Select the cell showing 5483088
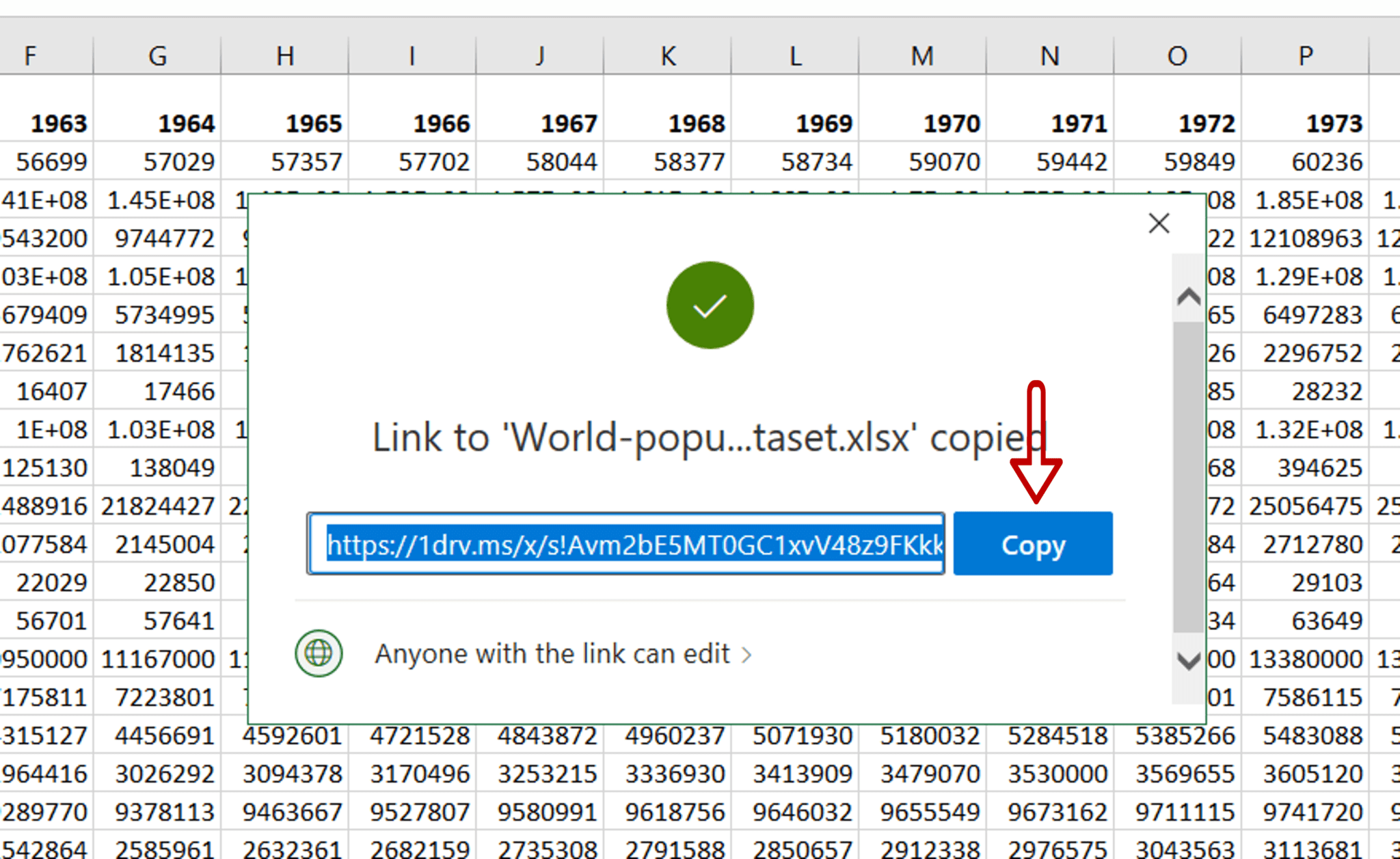 [1306, 735]
